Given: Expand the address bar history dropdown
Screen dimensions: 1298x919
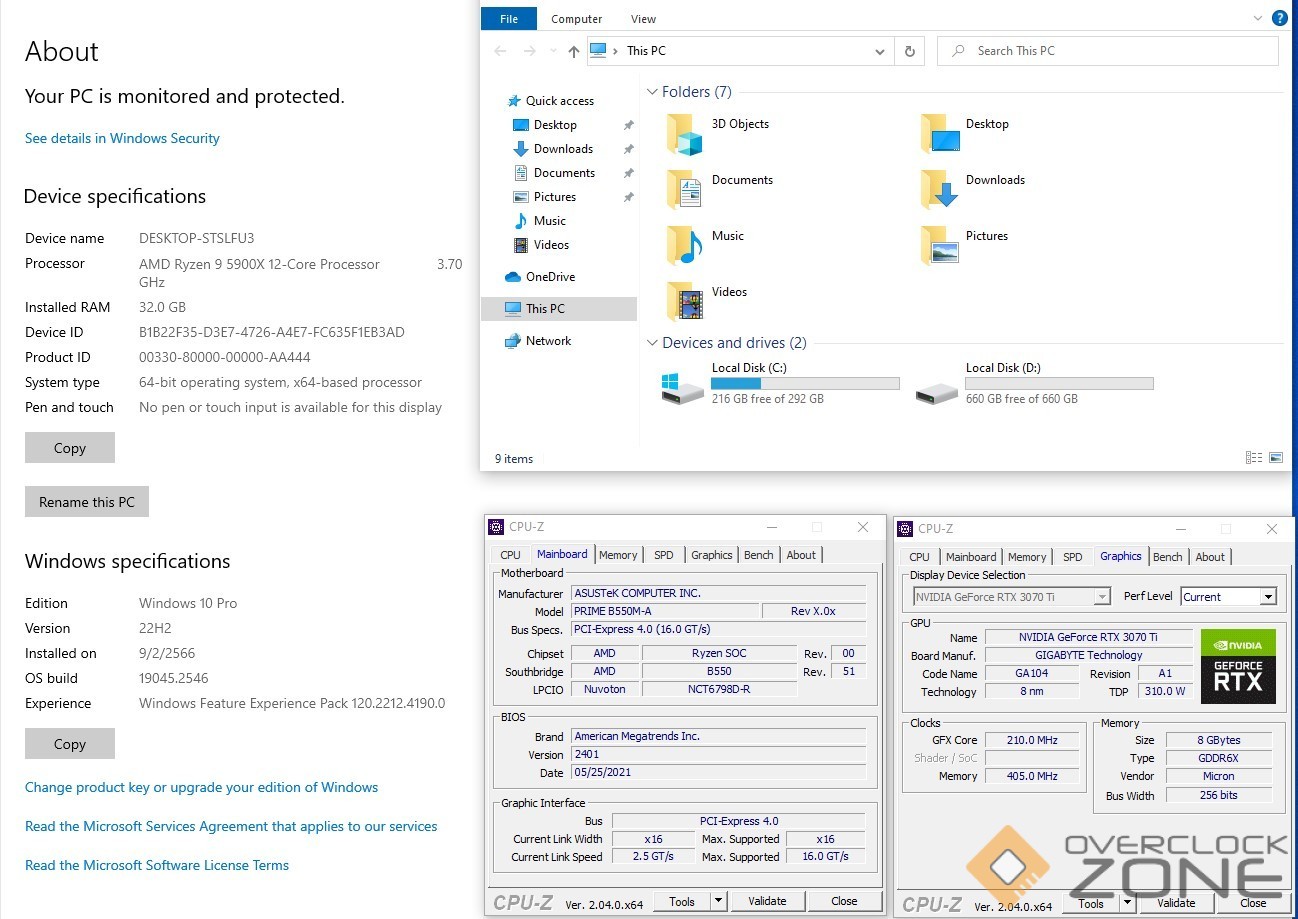Looking at the screenshot, I should [x=880, y=52].
